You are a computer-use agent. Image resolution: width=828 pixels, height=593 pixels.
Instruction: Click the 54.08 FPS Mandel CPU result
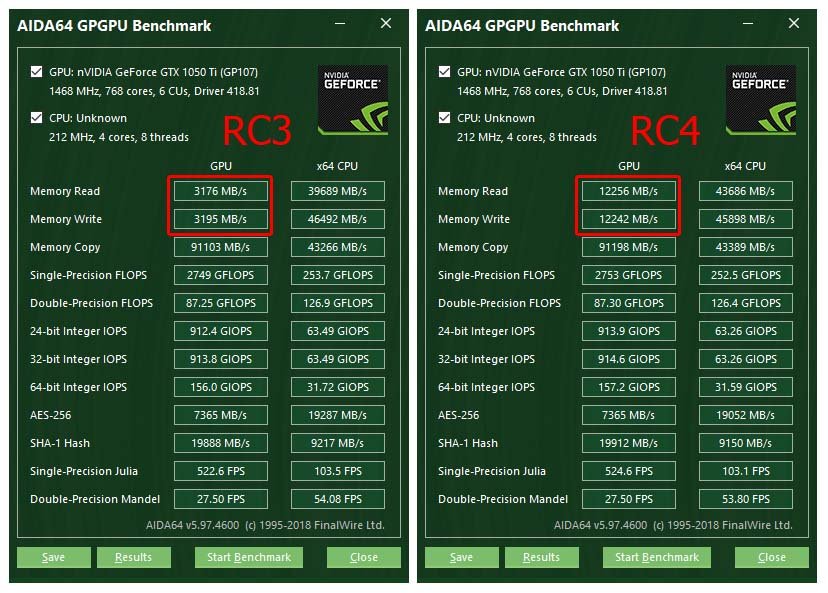pyautogui.click(x=338, y=499)
